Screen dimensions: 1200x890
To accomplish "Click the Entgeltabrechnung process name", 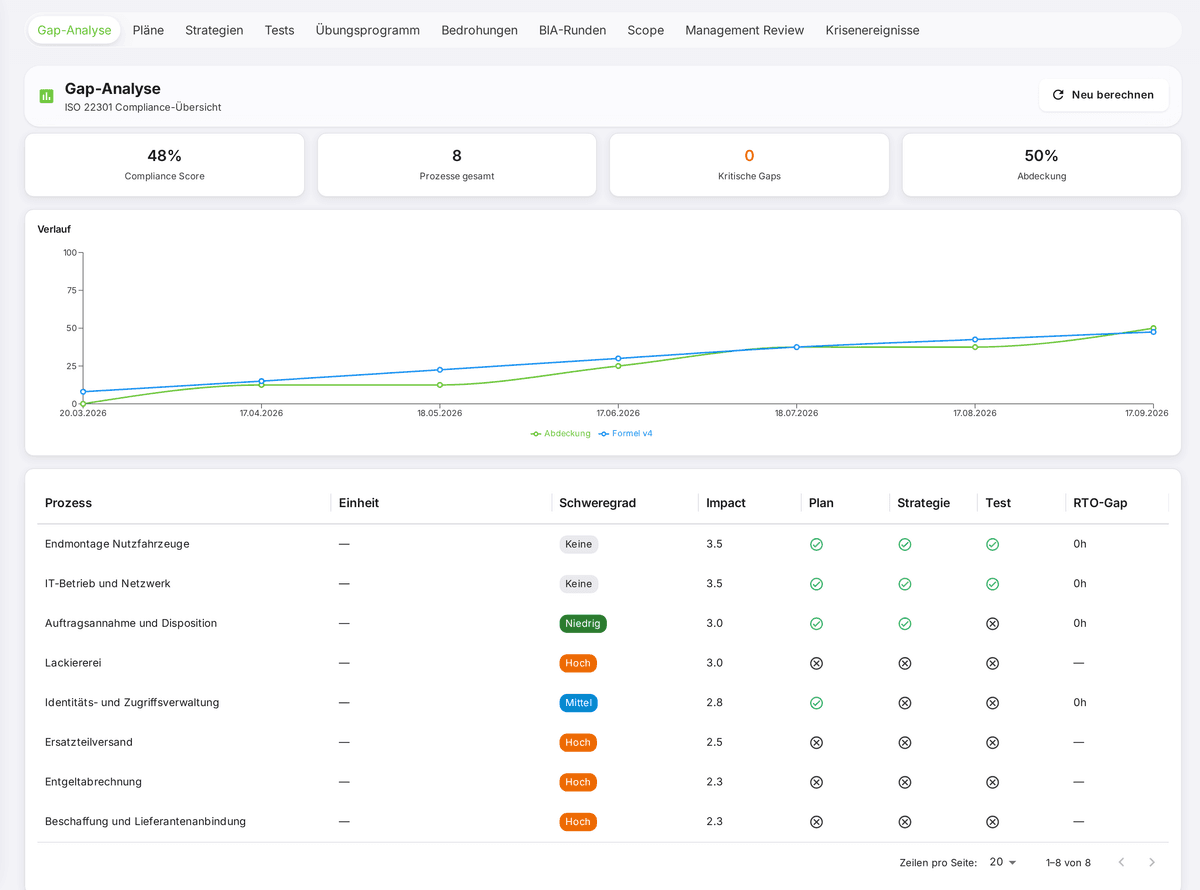I will point(93,782).
